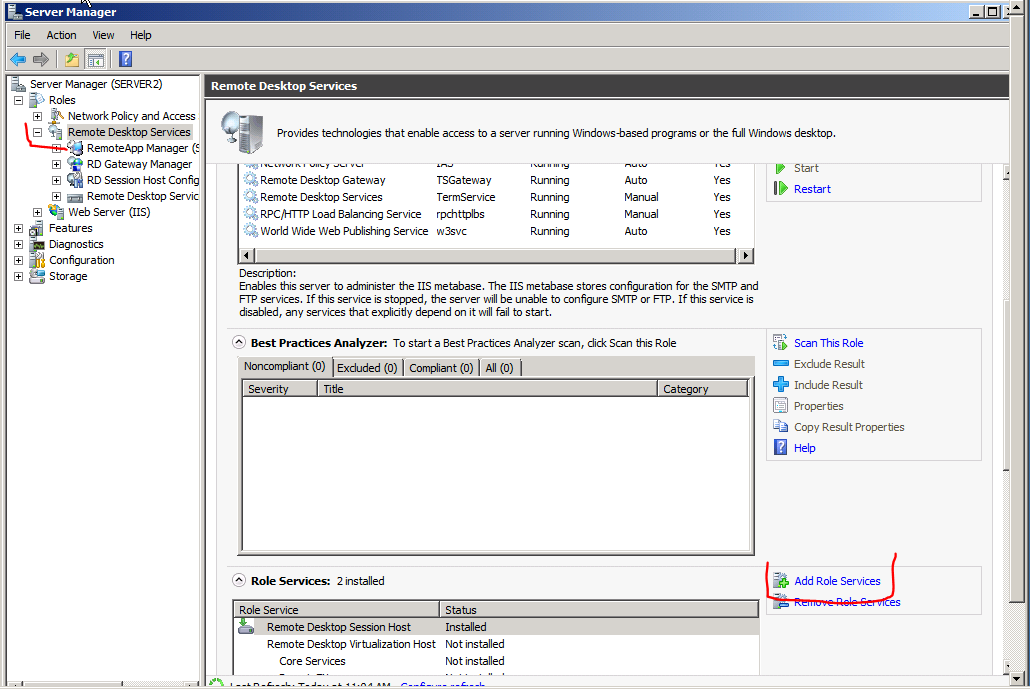Open the Action menu
Screen dimensions: 1030x689
click(x=61, y=35)
